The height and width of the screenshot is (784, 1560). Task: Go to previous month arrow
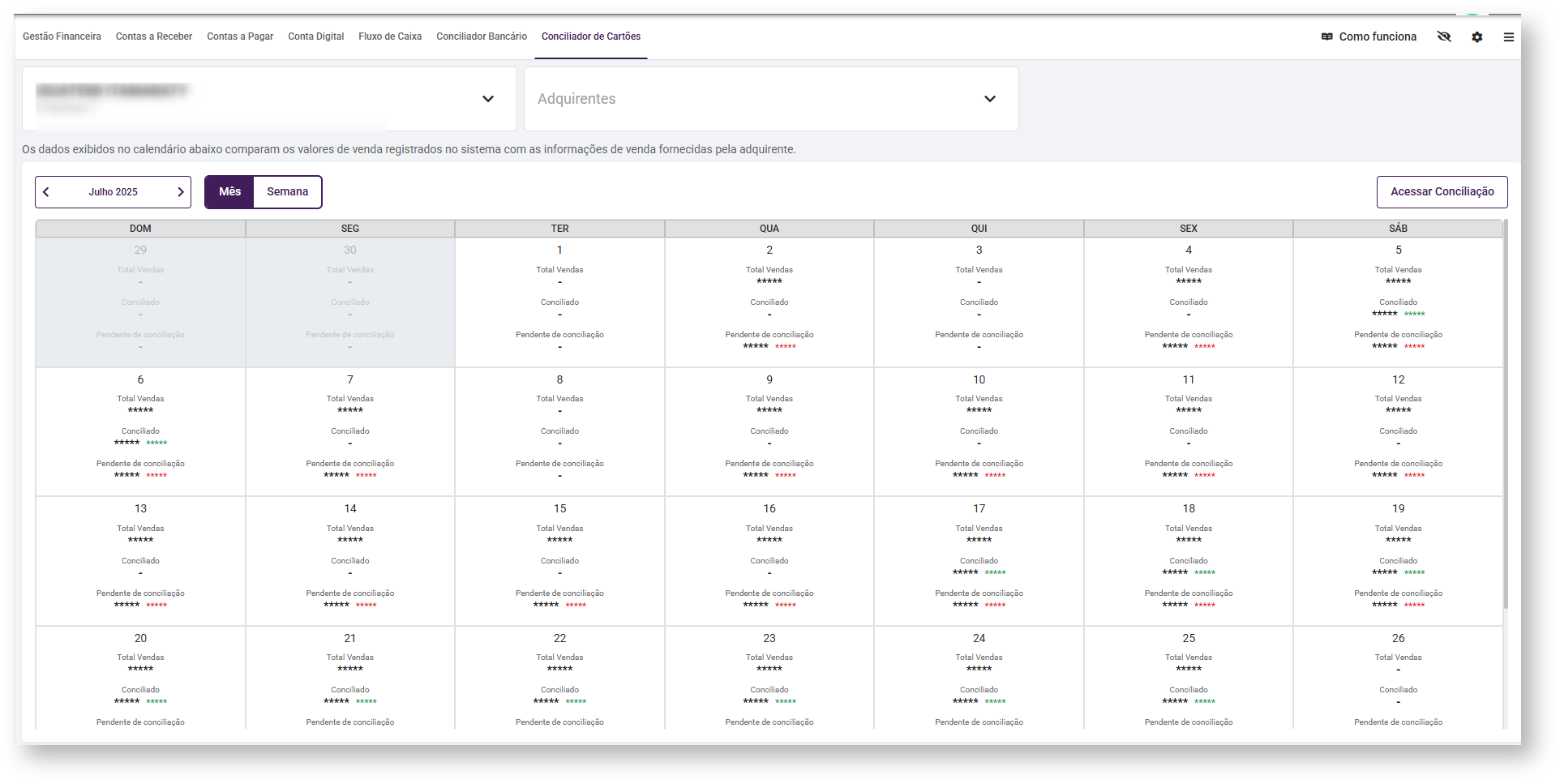coord(46,192)
